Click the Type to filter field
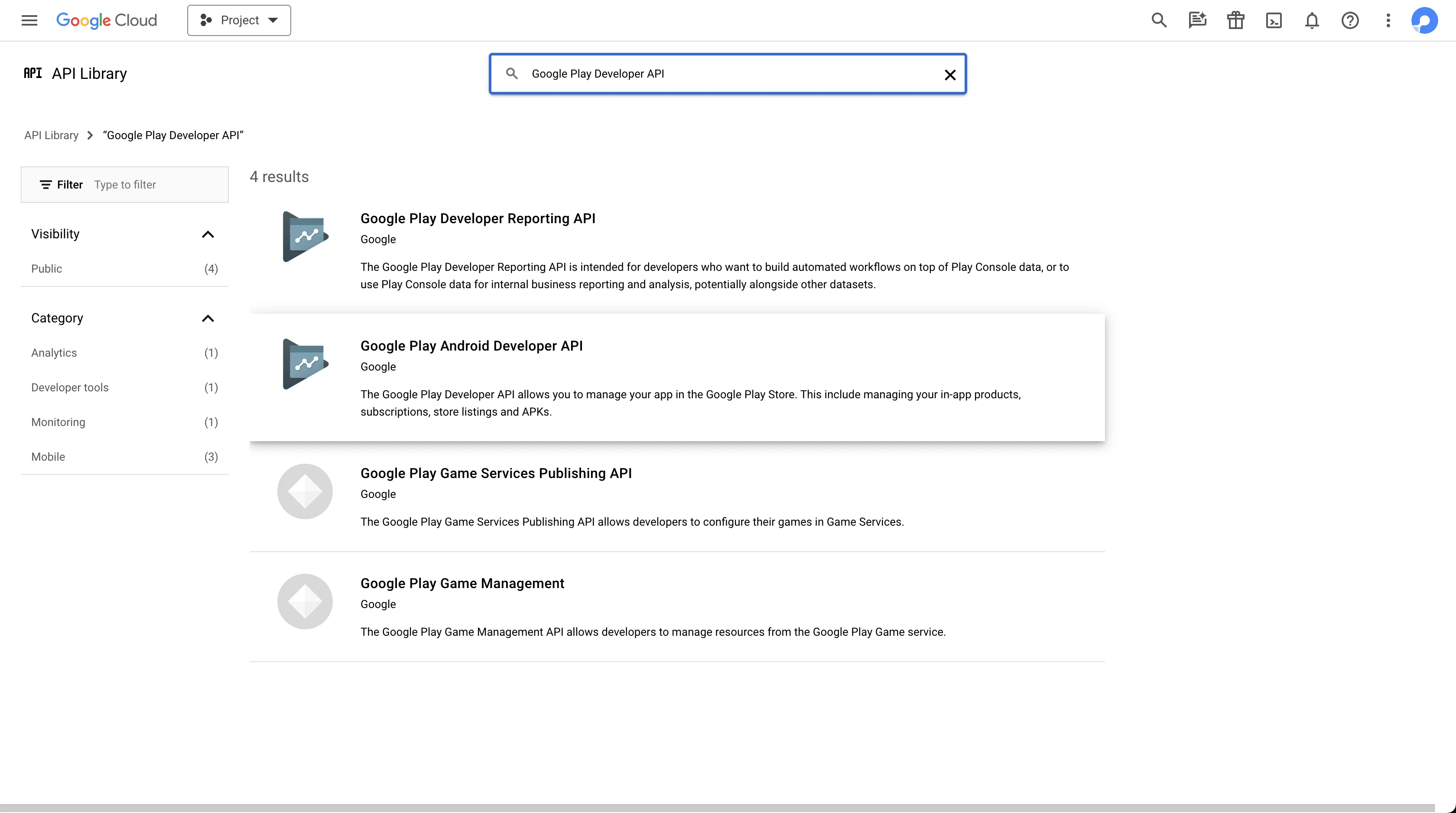Screen dimensions: 1456x813 coord(158,185)
